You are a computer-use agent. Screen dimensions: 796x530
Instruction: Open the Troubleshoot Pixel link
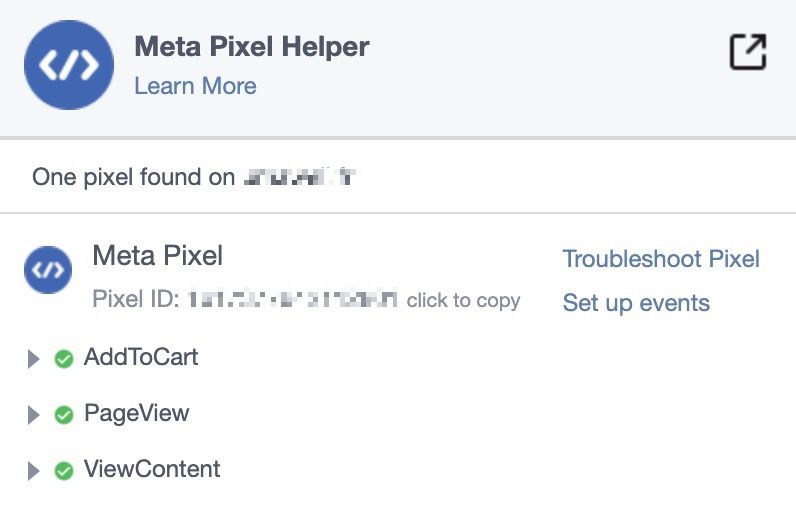click(x=661, y=259)
